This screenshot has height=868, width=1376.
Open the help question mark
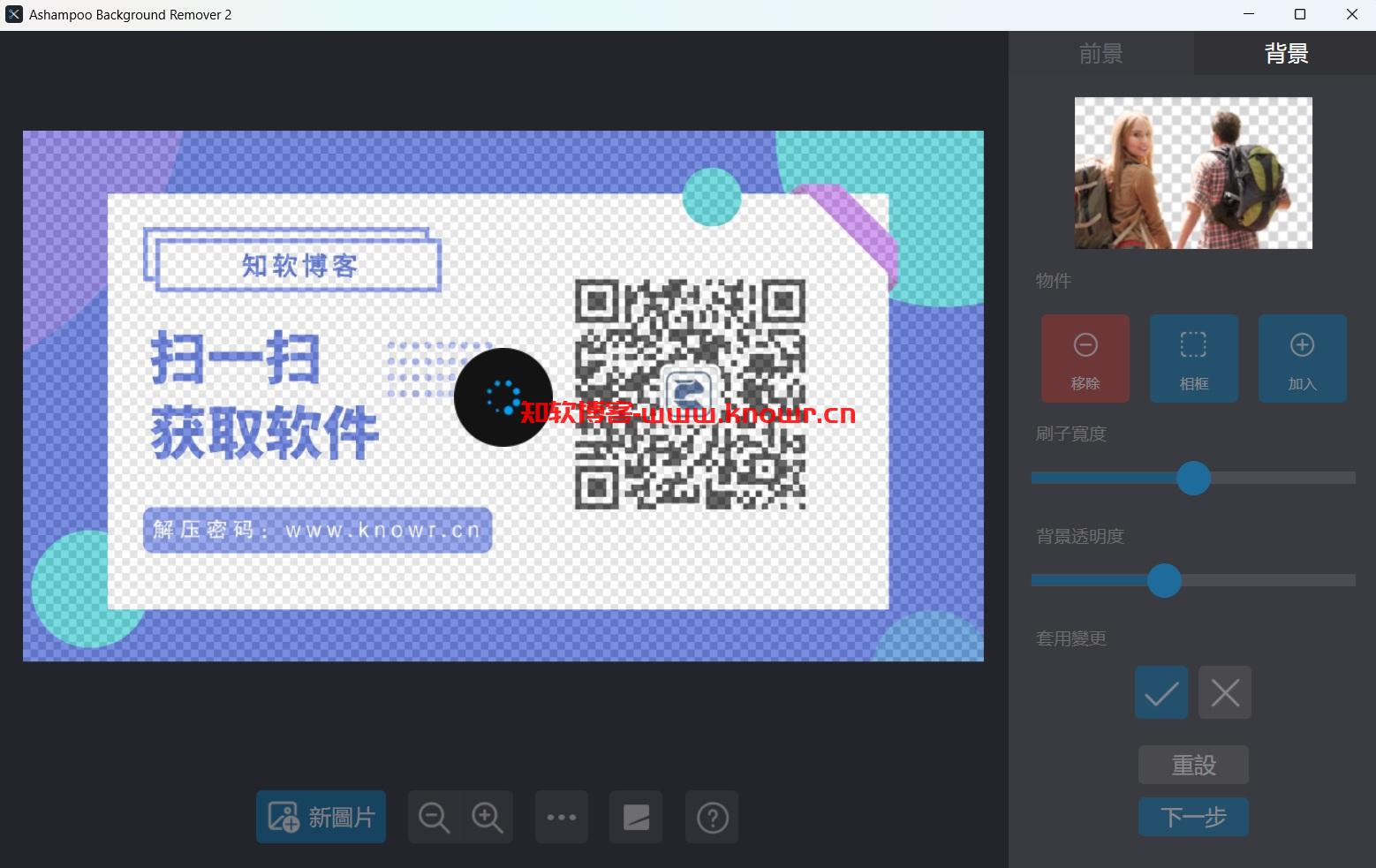coord(712,817)
